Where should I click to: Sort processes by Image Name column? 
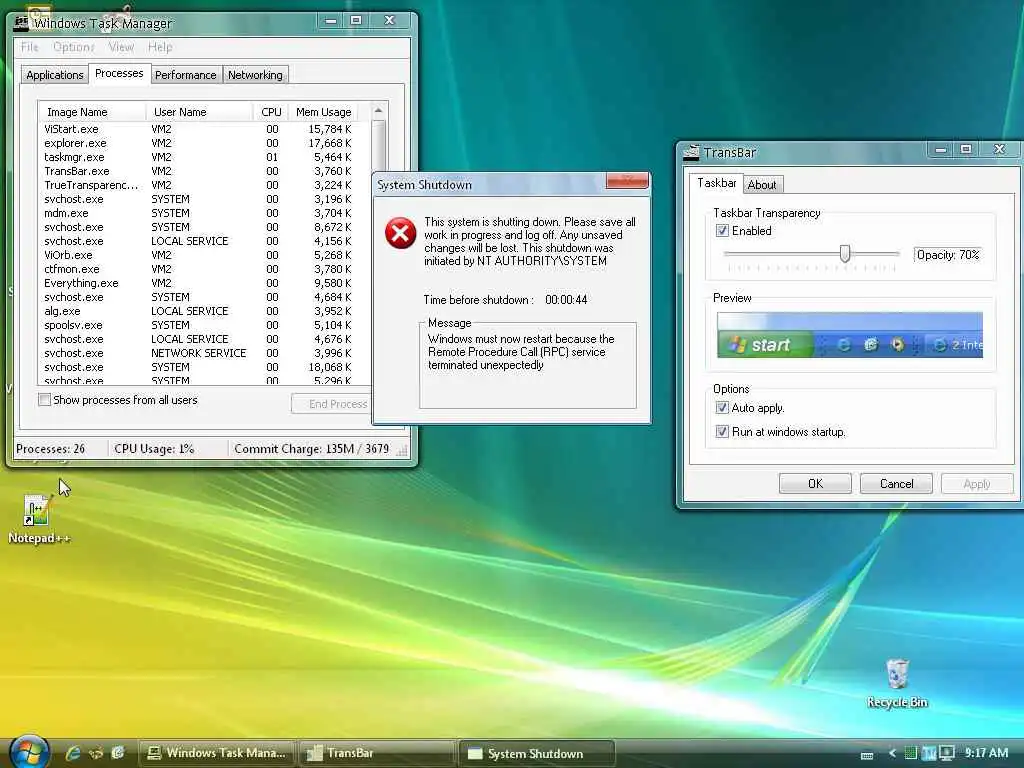92,112
